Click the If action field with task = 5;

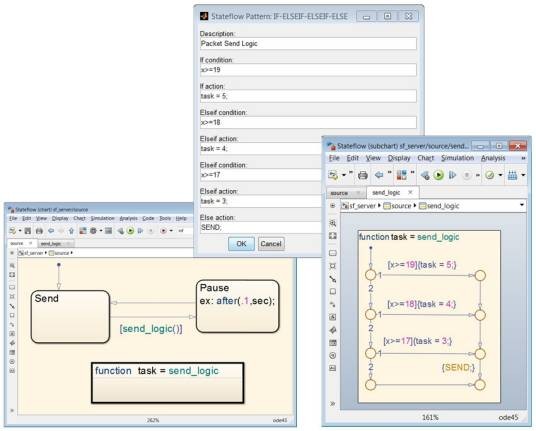pos(308,96)
